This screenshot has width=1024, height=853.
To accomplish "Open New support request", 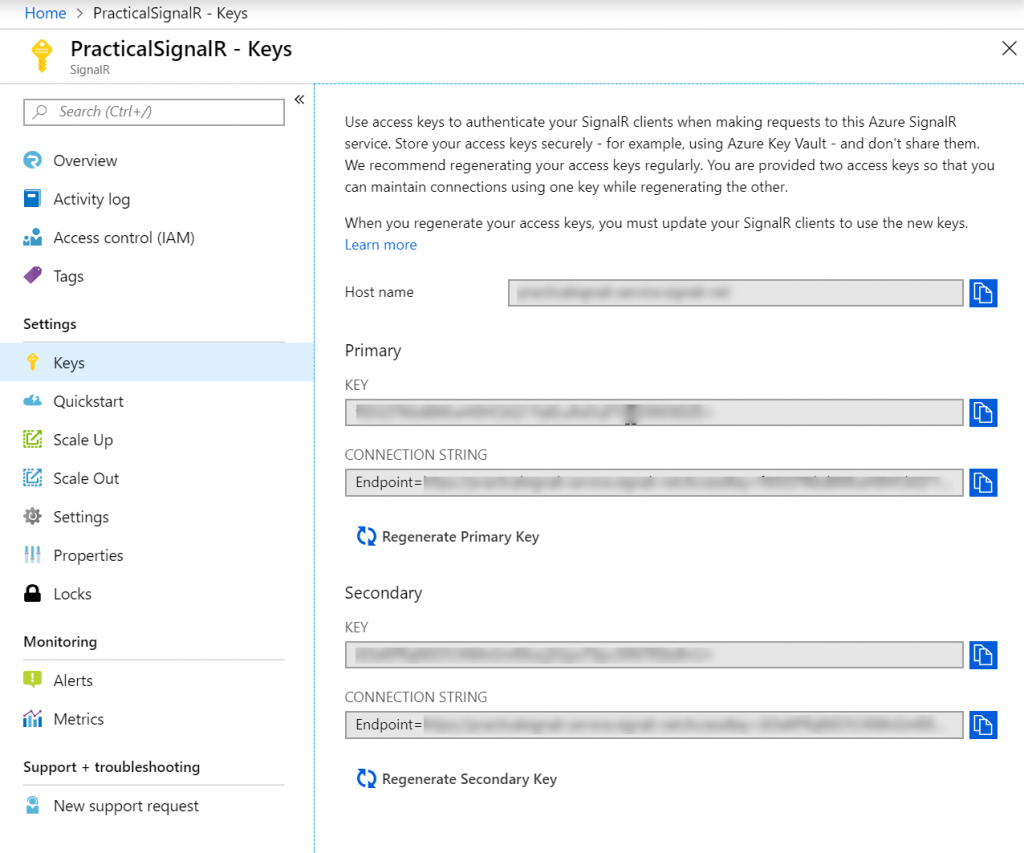I will tap(126, 807).
